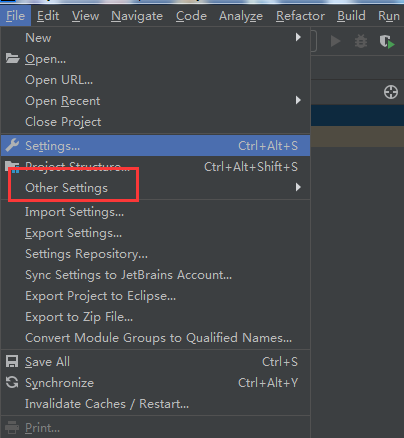Viewport: 404px width, 438px height.
Task: Open Settings... from the menu
Action: click(155, 146)
